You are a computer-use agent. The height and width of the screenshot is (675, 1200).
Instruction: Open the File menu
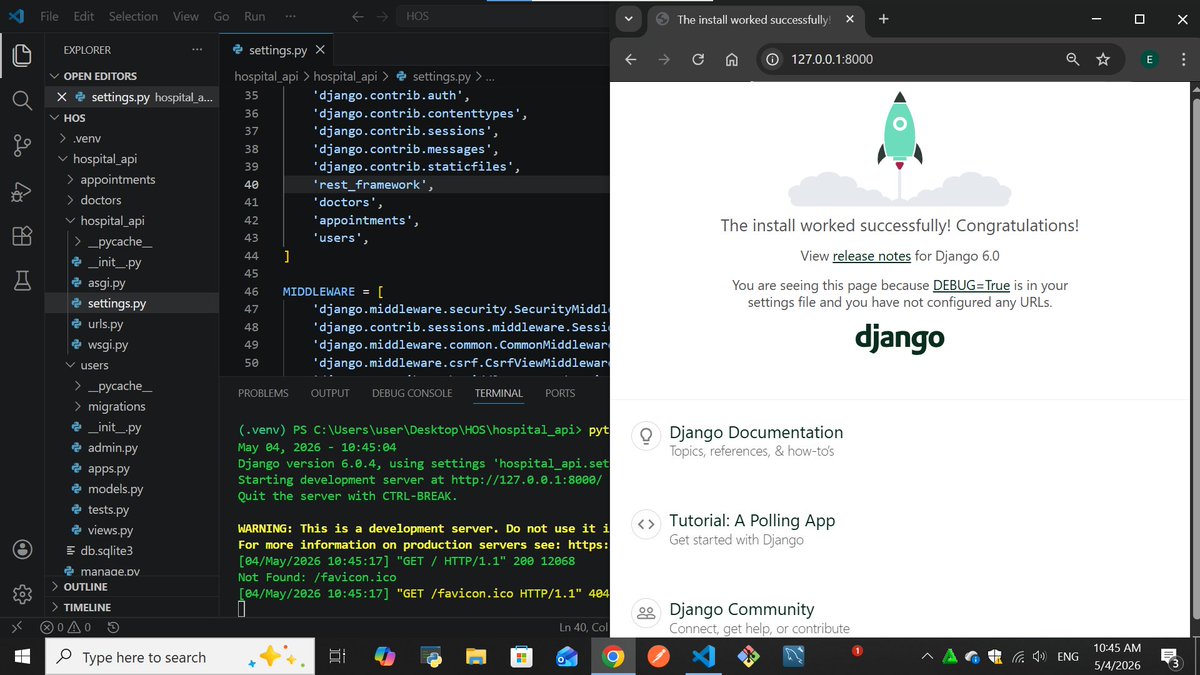(49, 17)
